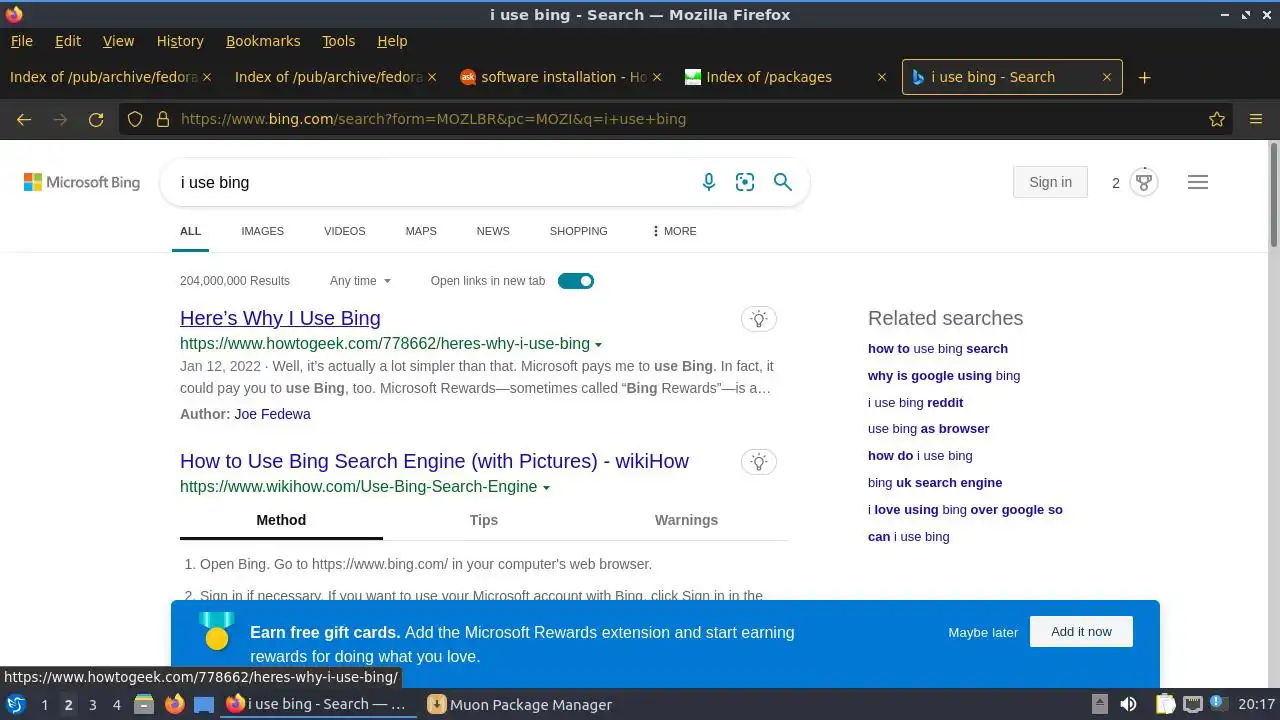Click the padlock site info icon

pyautogui.click(x=162, y=119)
